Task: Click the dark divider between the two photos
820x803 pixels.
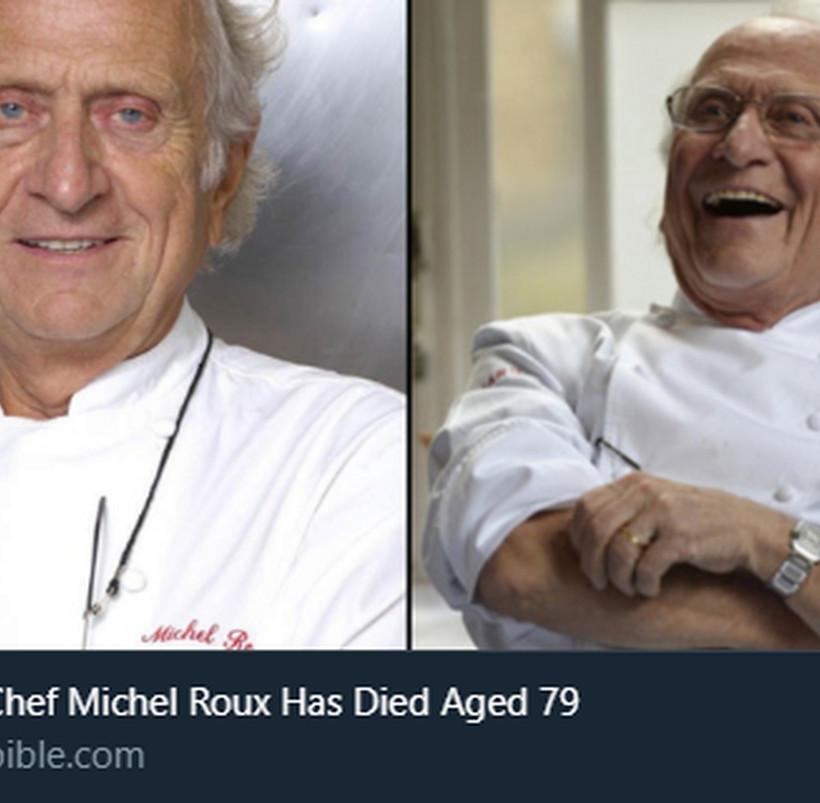Action: (409, 324)
